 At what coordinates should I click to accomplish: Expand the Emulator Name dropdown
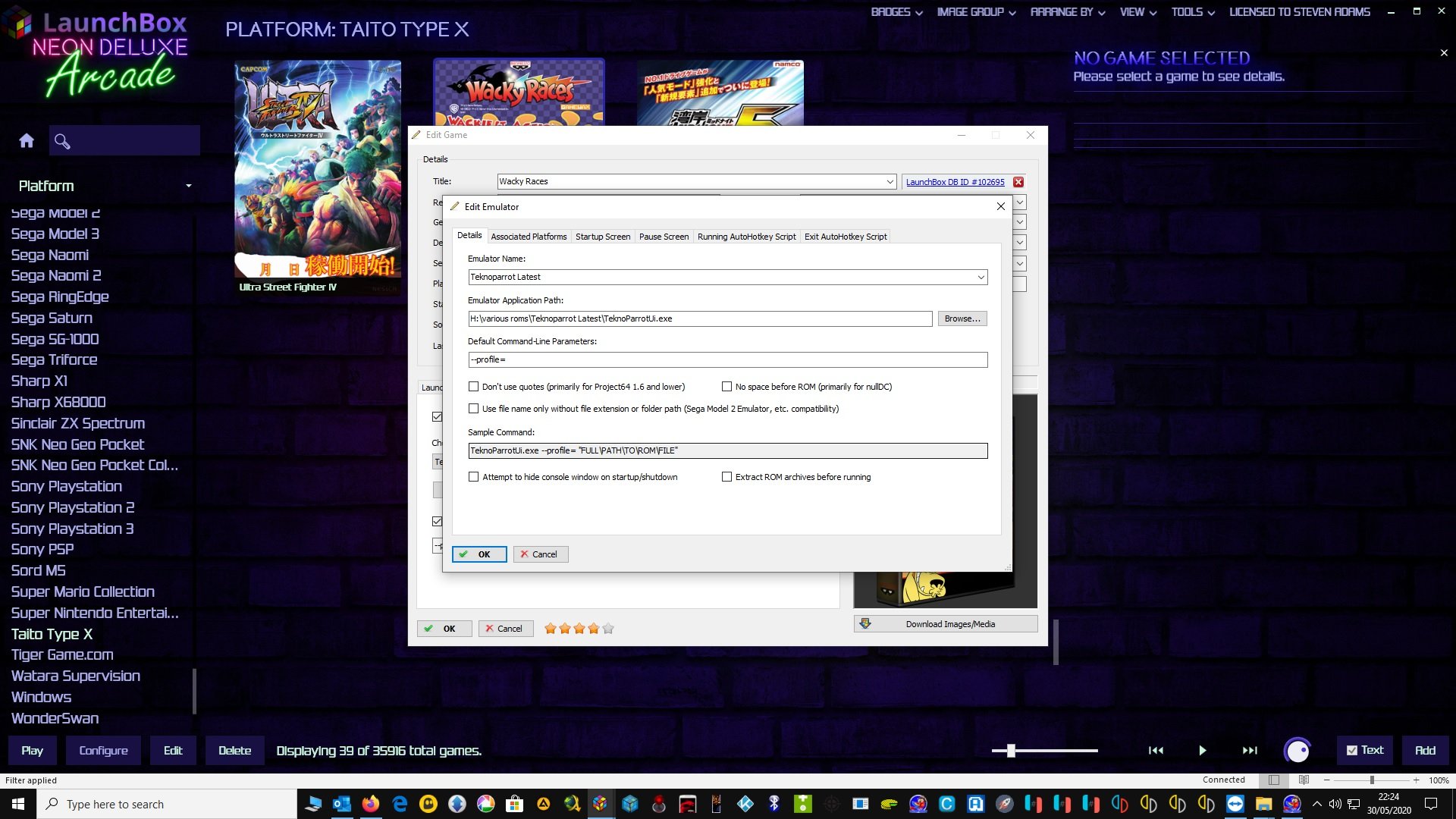pos(981,277)
